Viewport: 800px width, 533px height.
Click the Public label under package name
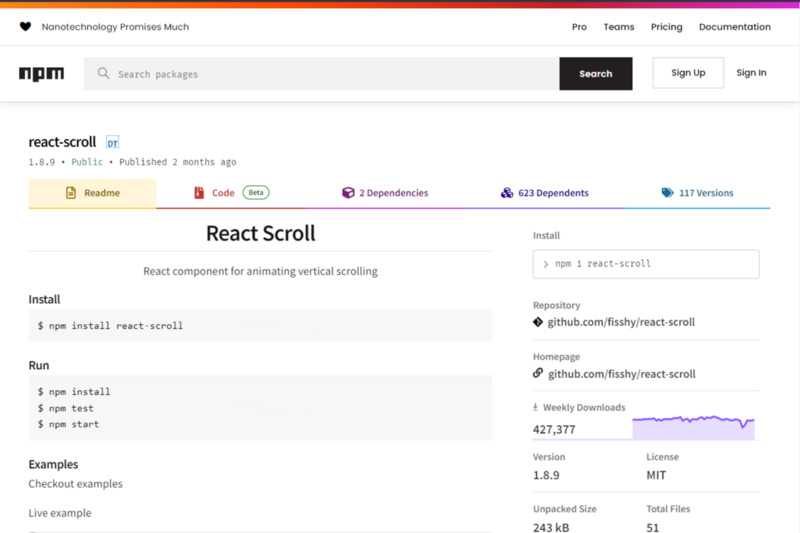(87, 162)
